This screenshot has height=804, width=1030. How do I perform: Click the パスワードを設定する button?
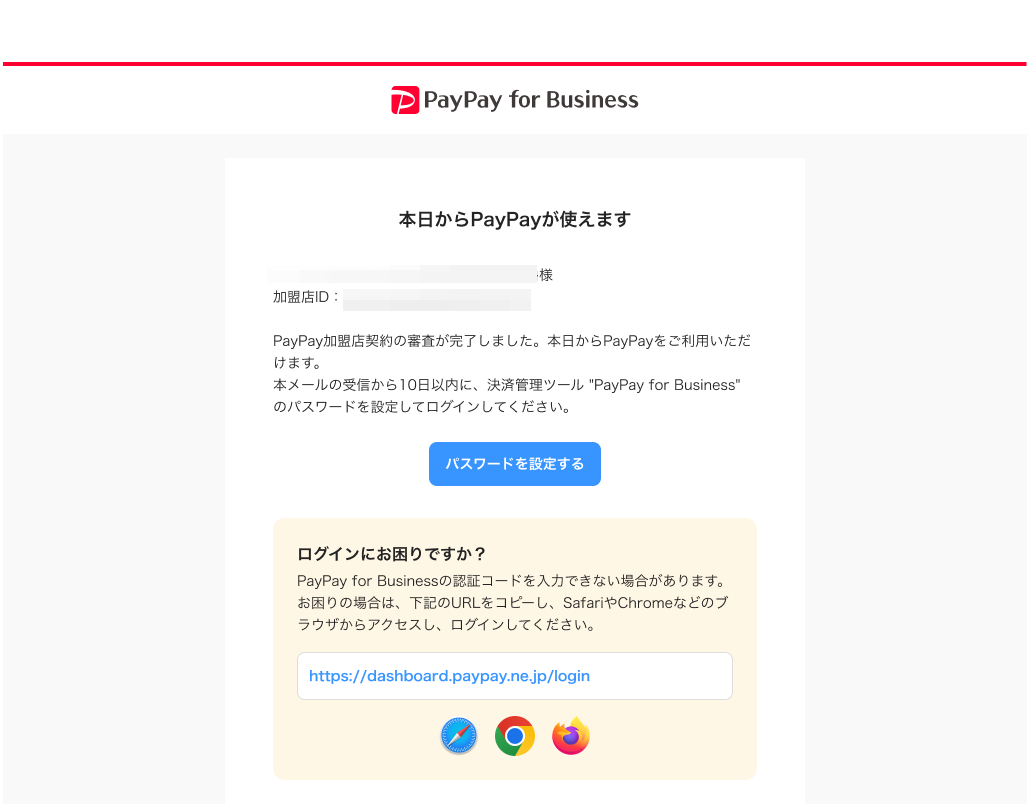(515, 464)
